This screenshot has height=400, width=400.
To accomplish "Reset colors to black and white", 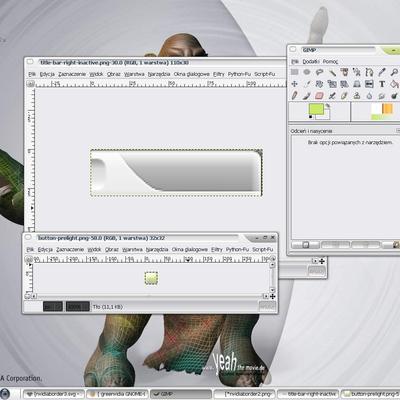I will (x=311, y=117).
